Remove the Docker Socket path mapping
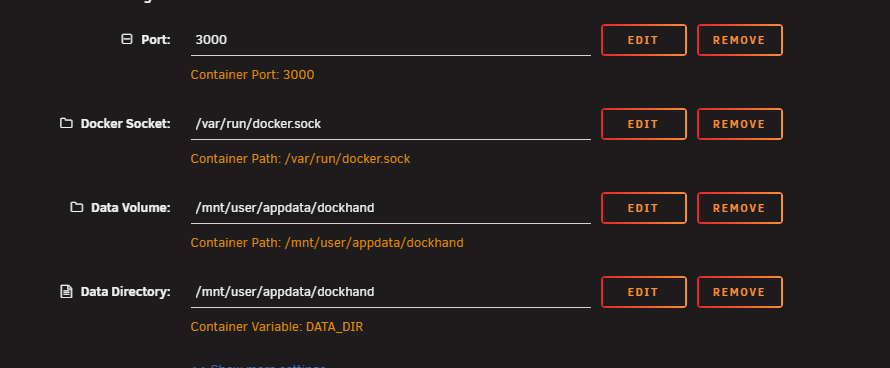The width and height of the screenshot is (890, 368). click(x=740, y=124)
